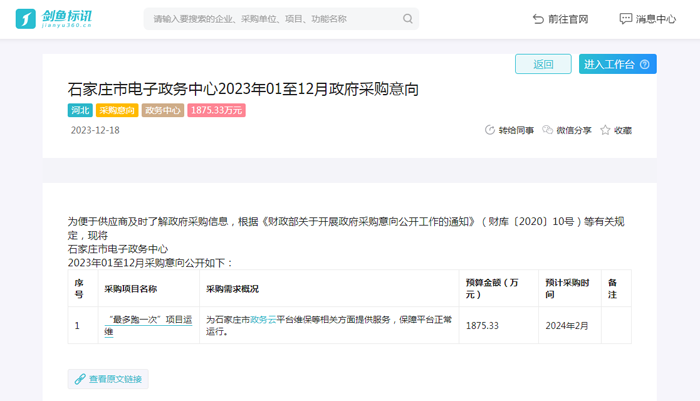700x401 pixels.
Task: Open the 政务云 hyperlink in the table
Action: [263, 320]
